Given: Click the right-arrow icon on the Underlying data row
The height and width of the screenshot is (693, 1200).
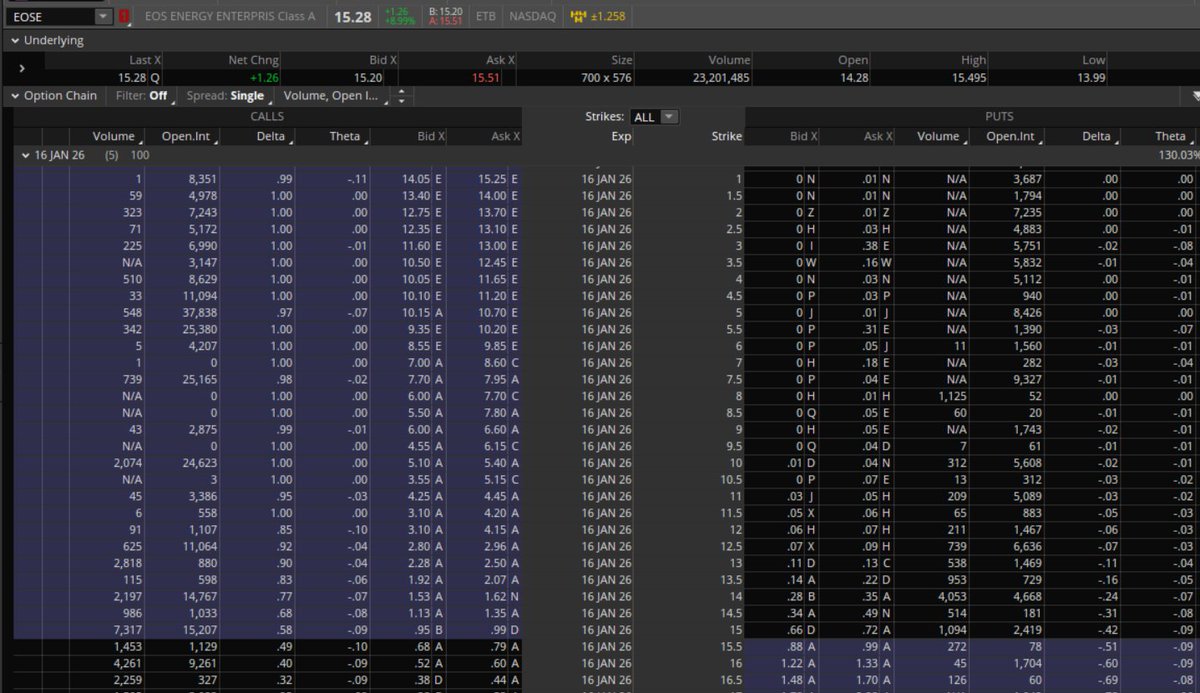Looking at the screenshot, I should click(22, 69).
